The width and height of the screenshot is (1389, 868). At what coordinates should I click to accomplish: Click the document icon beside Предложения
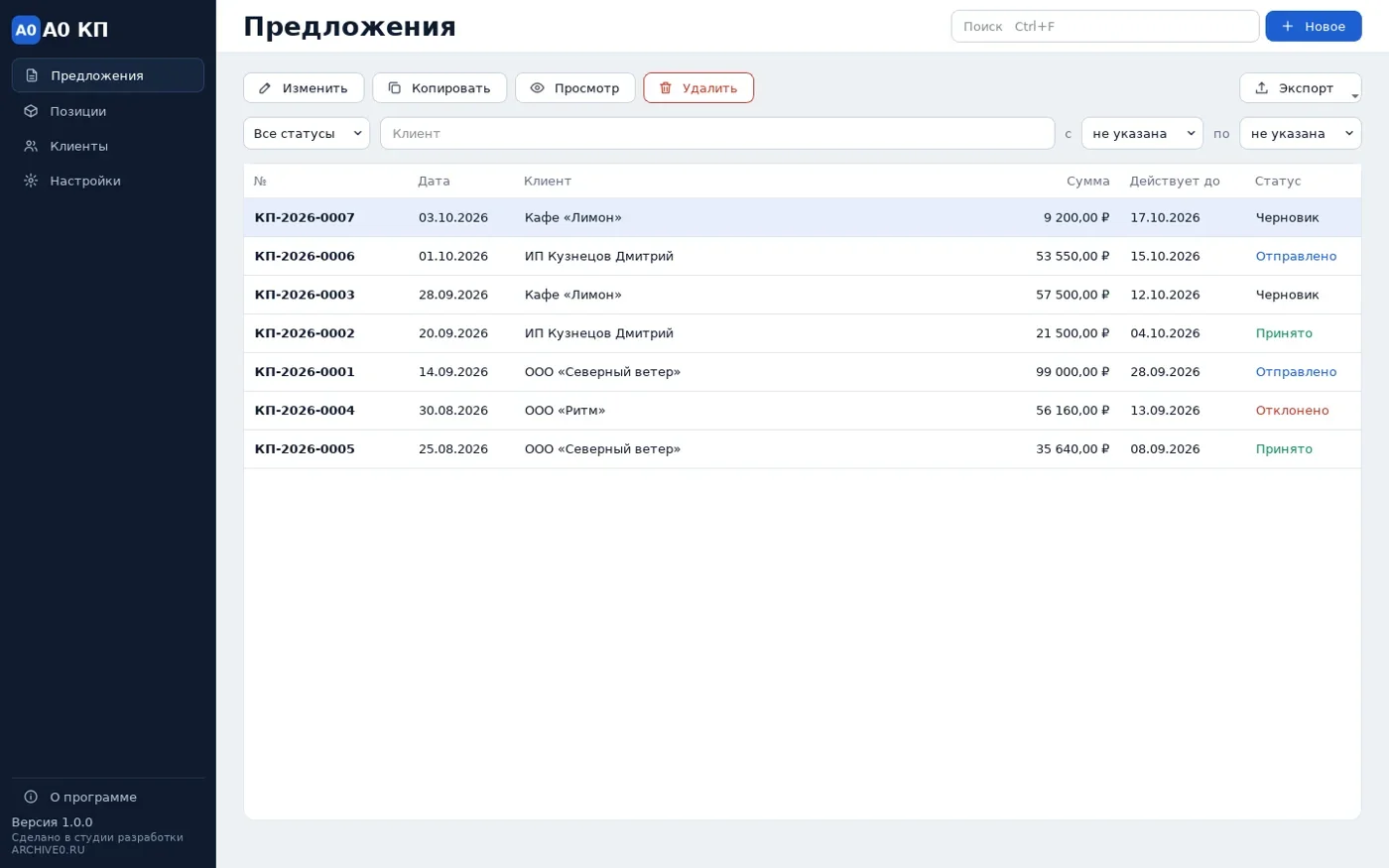click(x=32, y=75)
